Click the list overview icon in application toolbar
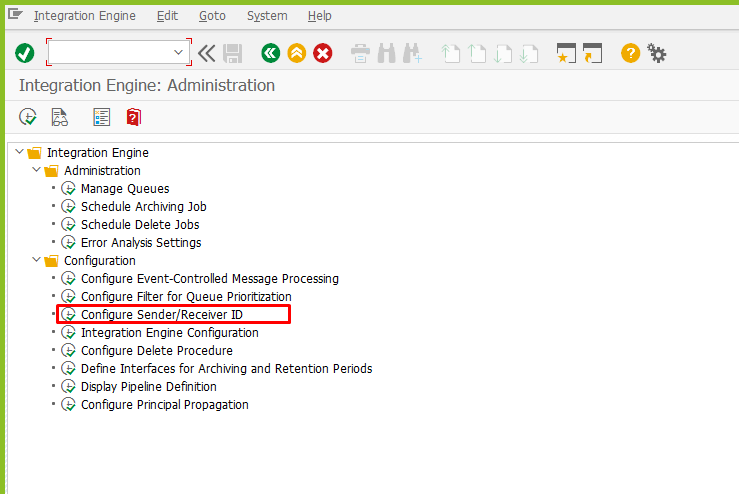 [x=101, y=117]
